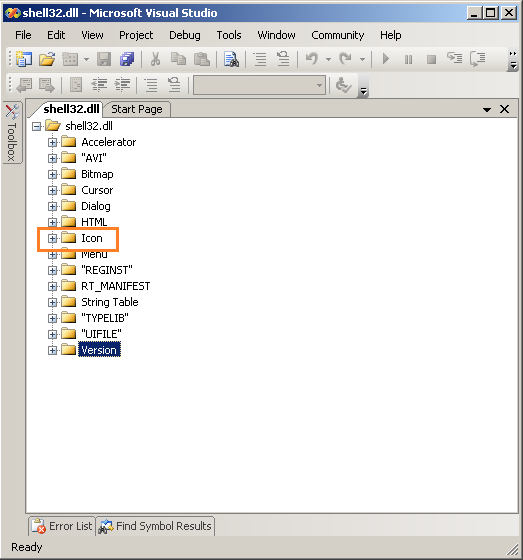This screenshot has height=560, width=523.
Task: Select the RT_MANIFEST tree item
Action: point(115,286)
